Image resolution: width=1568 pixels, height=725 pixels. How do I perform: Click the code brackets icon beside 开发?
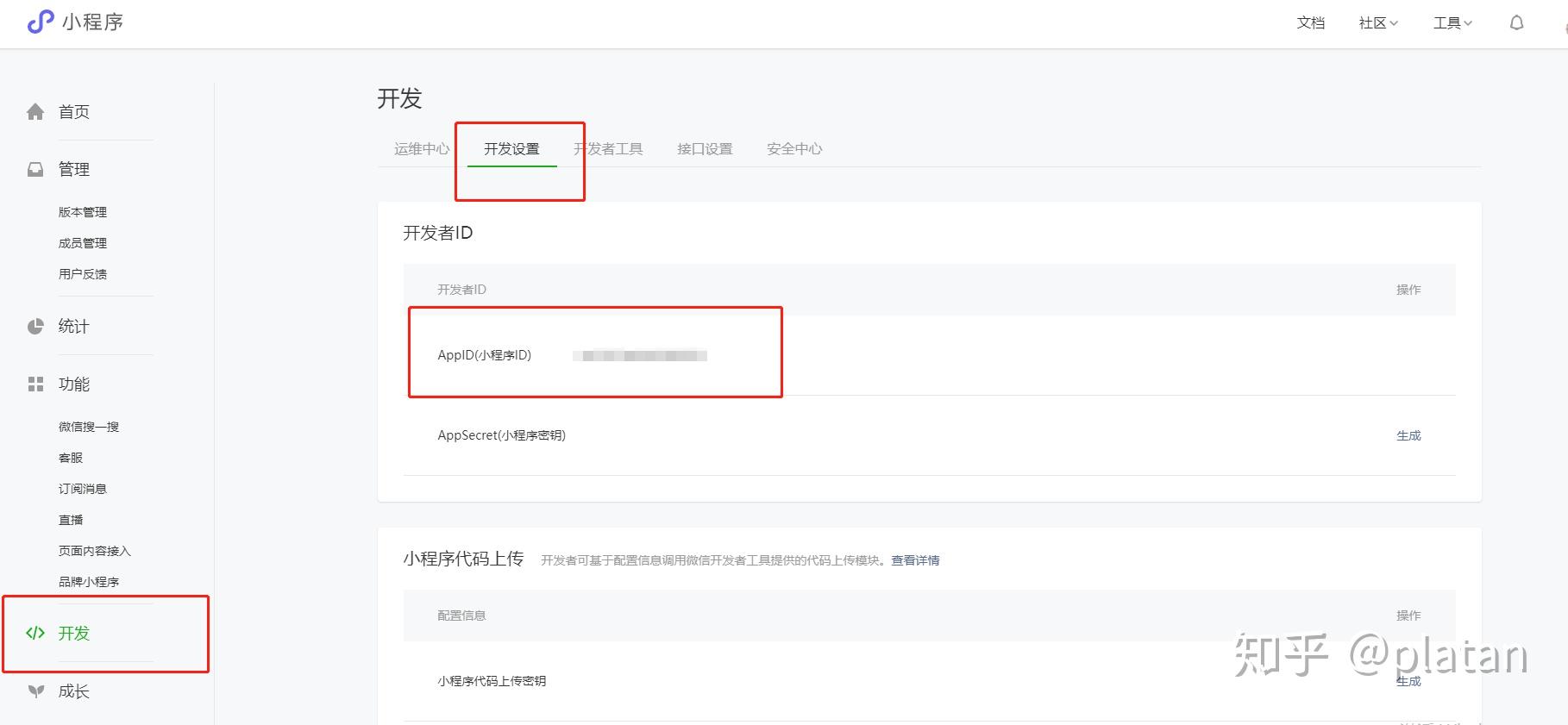pos(35,634)
